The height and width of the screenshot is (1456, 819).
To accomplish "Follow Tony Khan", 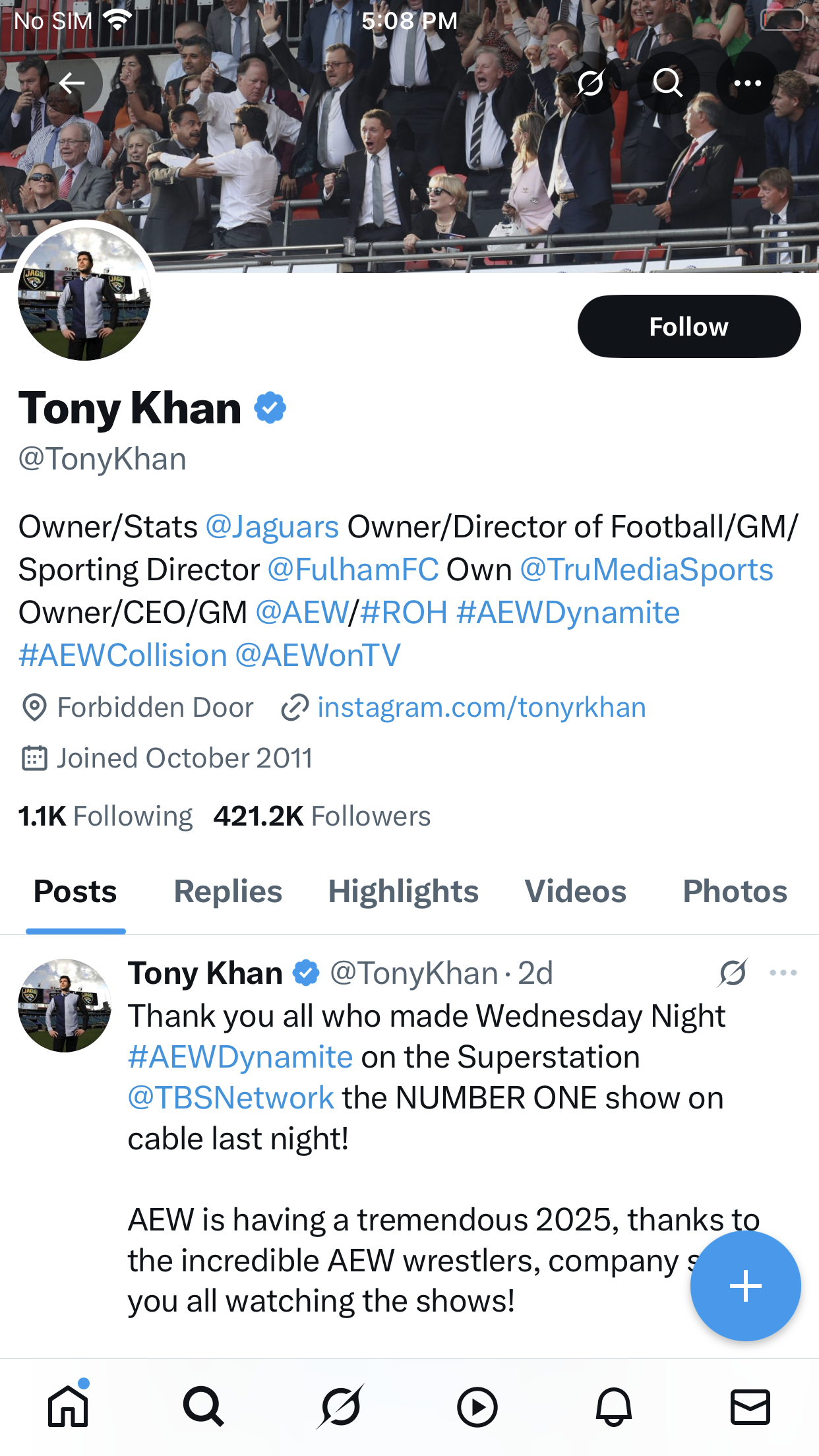I will point(688,326).
